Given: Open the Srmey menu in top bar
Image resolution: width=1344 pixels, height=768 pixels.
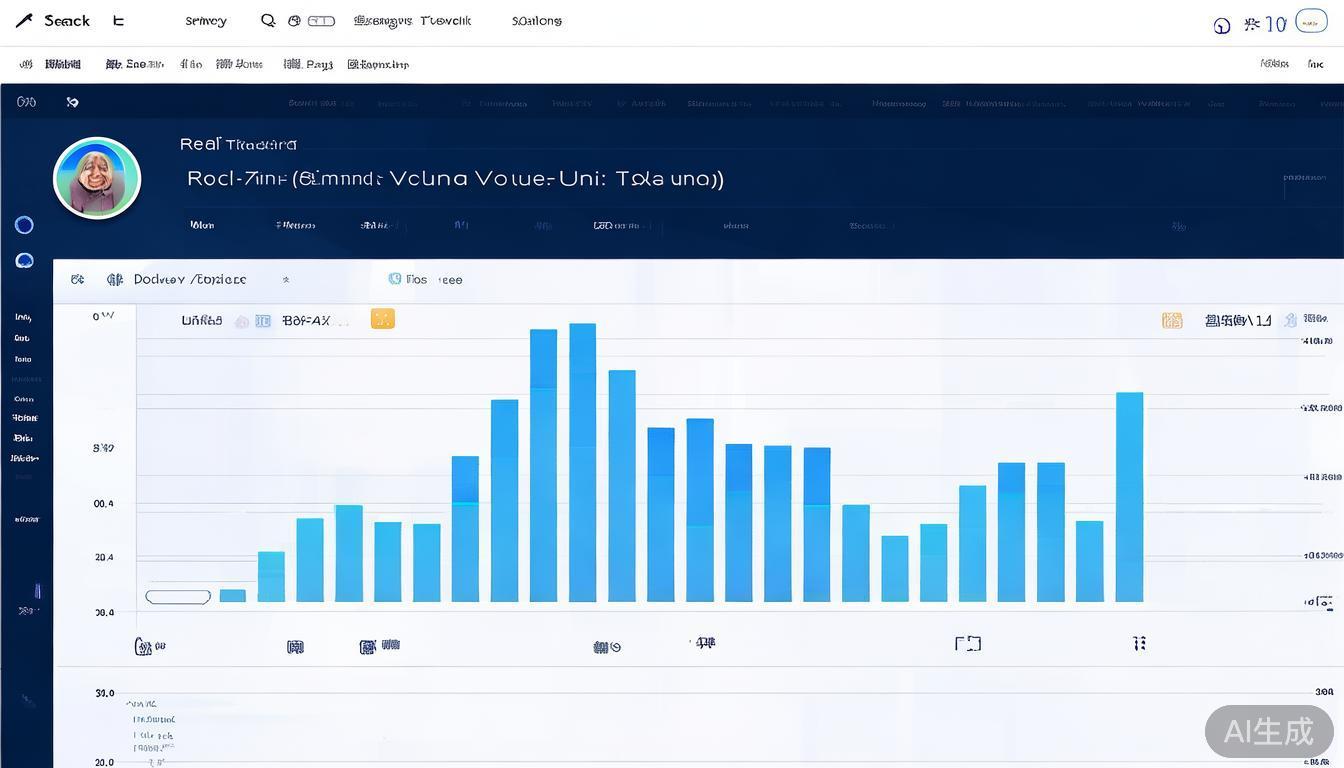Looking at the screenshot, I should point(206,21).
